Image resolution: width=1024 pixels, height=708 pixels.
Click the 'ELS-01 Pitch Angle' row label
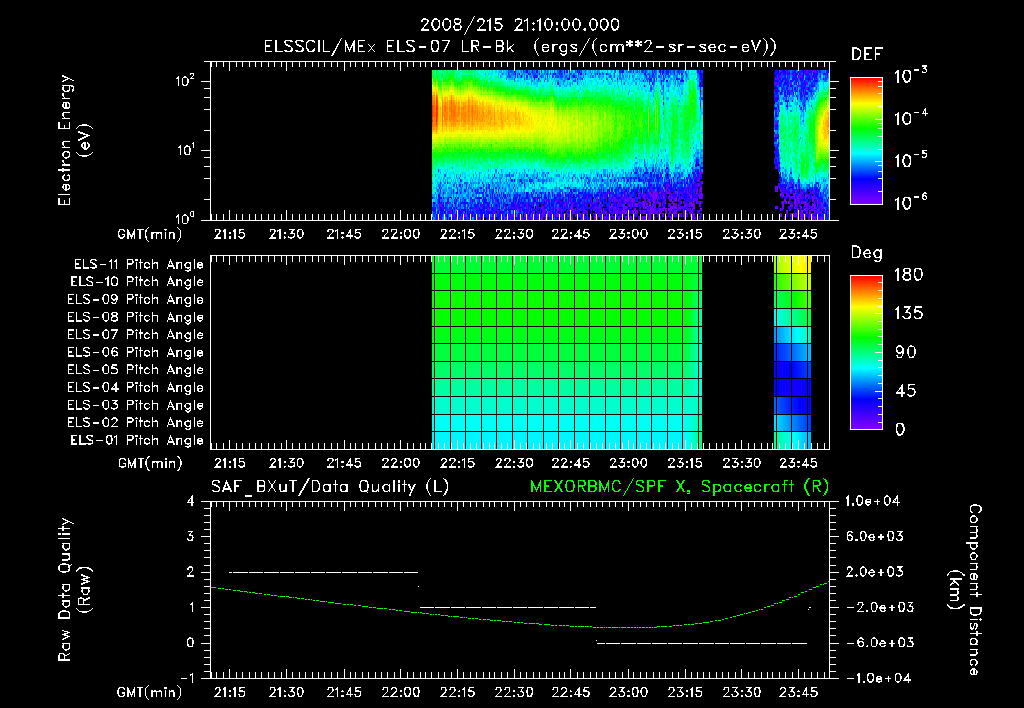click(137, 440)
